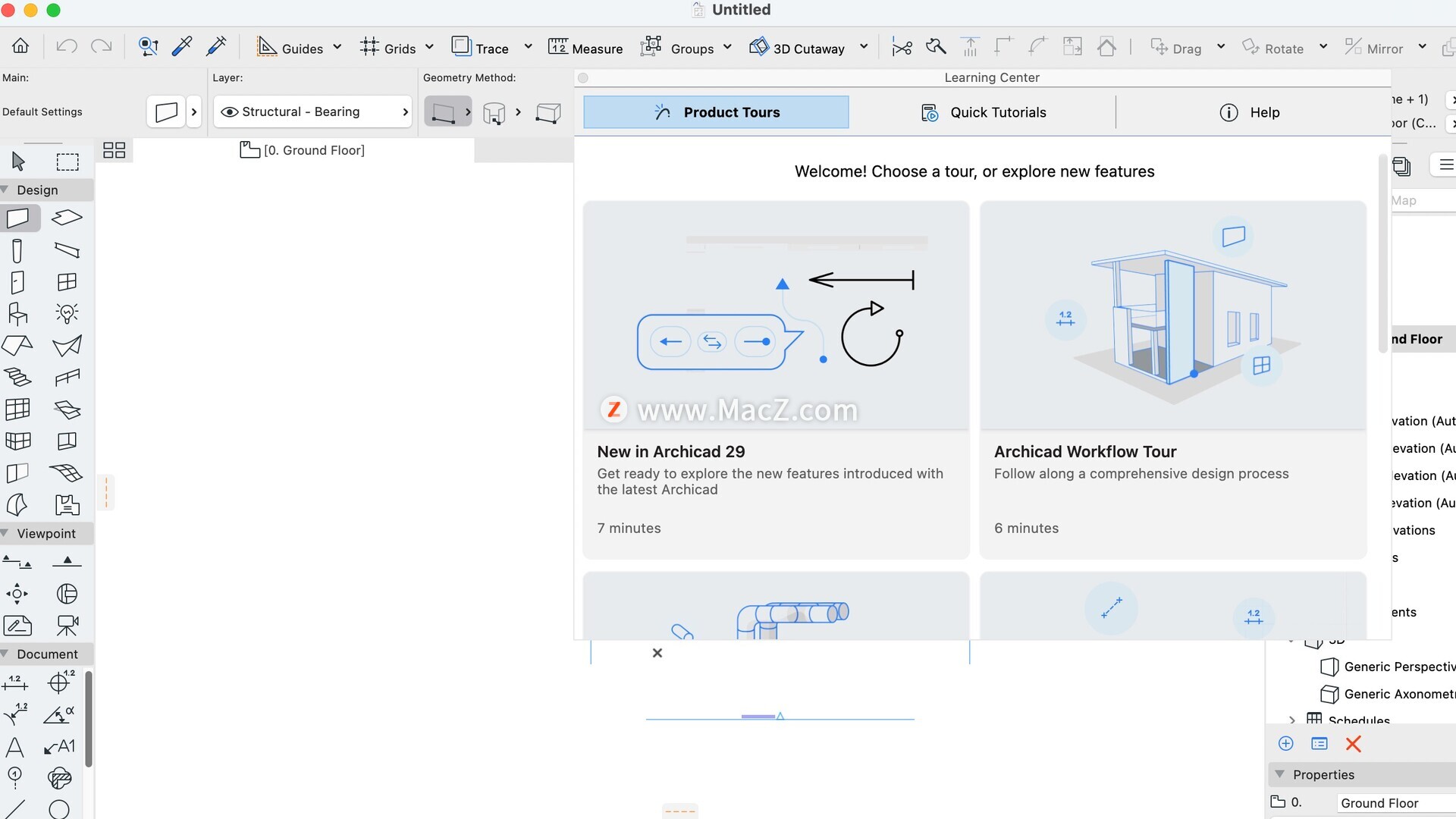
Task: Click the red delete X in Navigator
Action: 1353,744
